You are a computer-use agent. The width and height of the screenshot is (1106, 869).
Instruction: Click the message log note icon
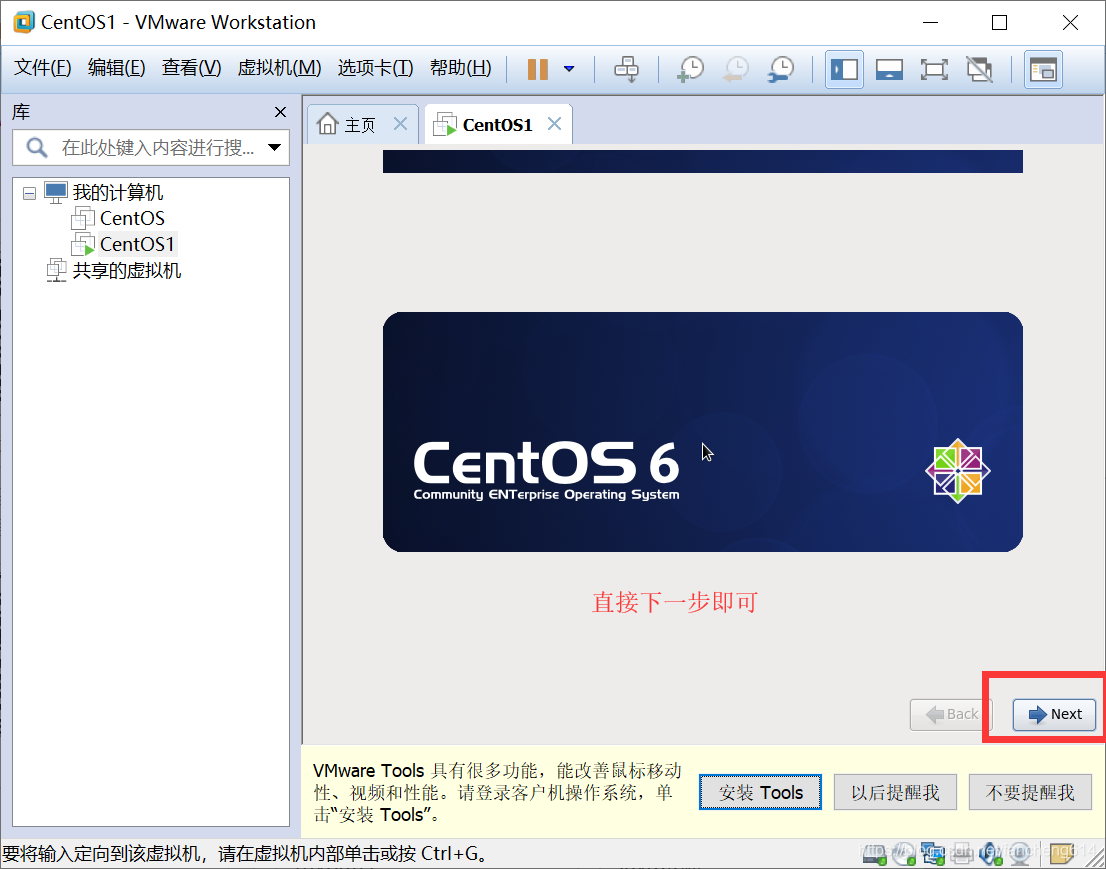(1062, 853)
